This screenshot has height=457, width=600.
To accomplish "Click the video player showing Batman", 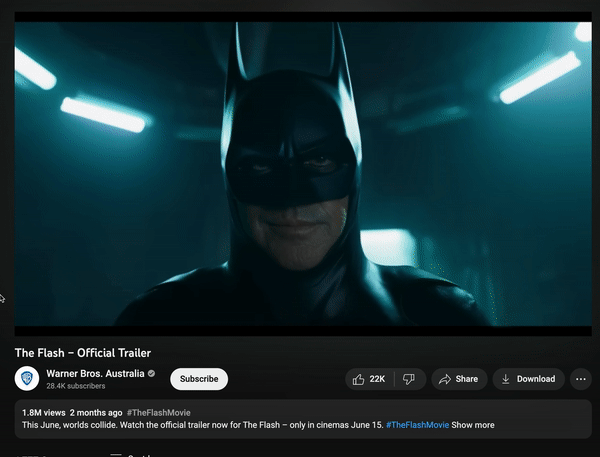I will click(303, 174).
